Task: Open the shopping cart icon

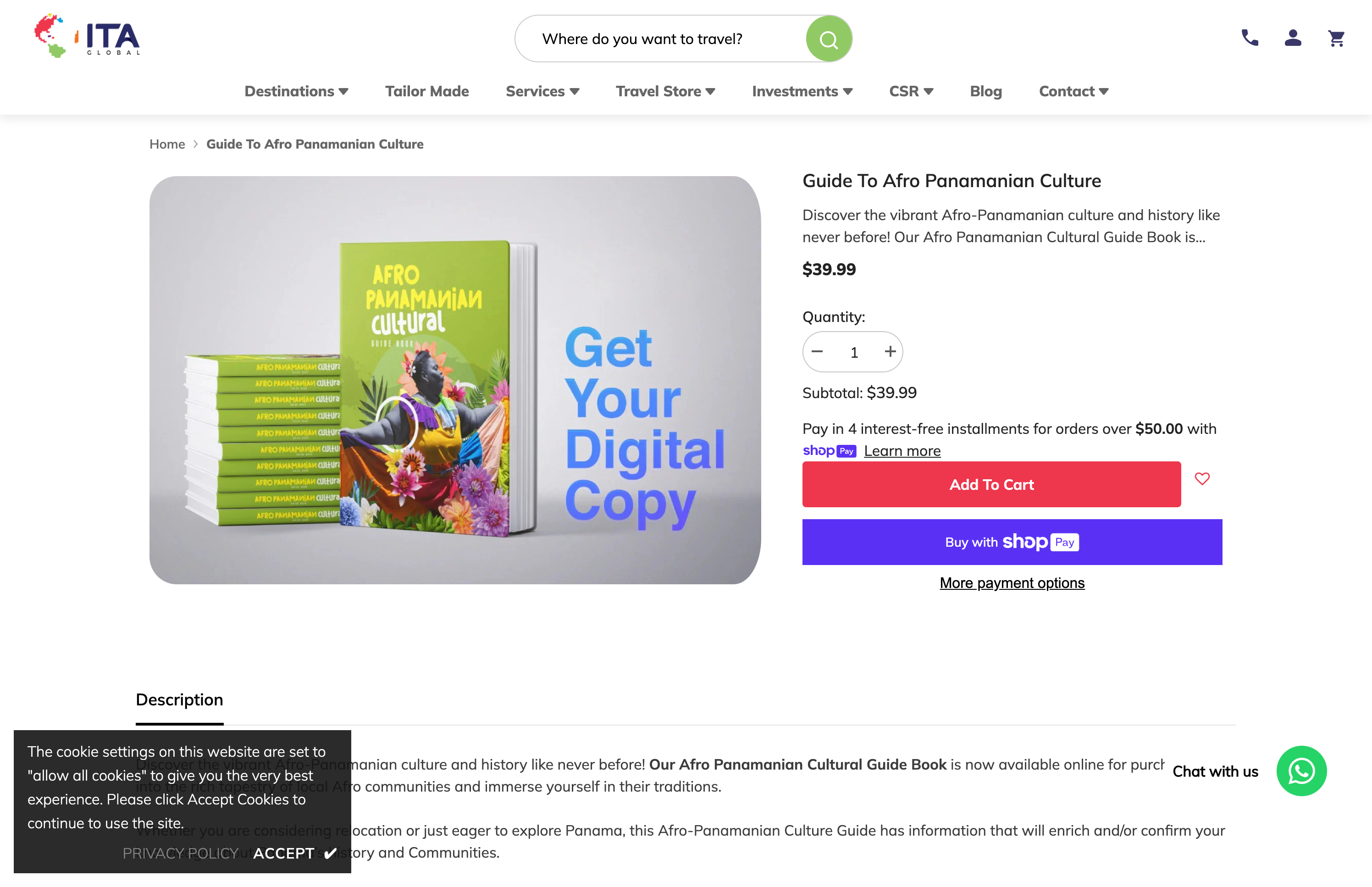Action: 1336,38
